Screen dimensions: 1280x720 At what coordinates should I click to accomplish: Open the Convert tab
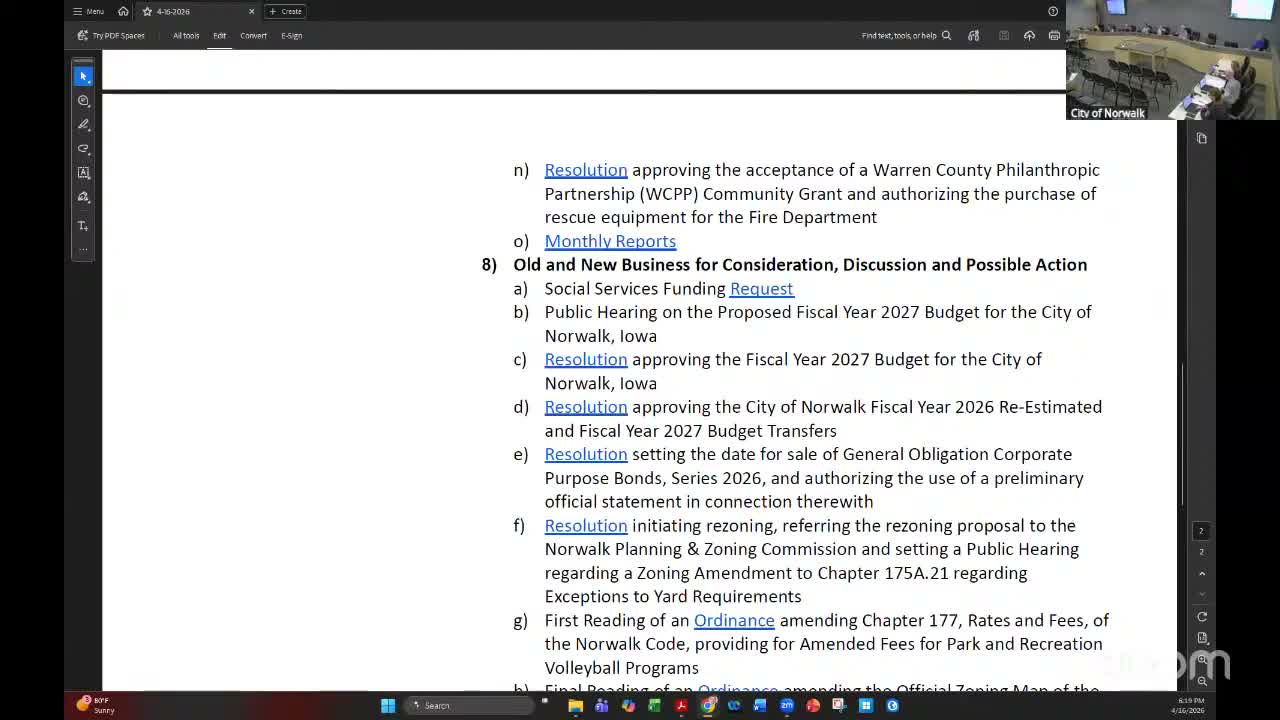point(253,35)
